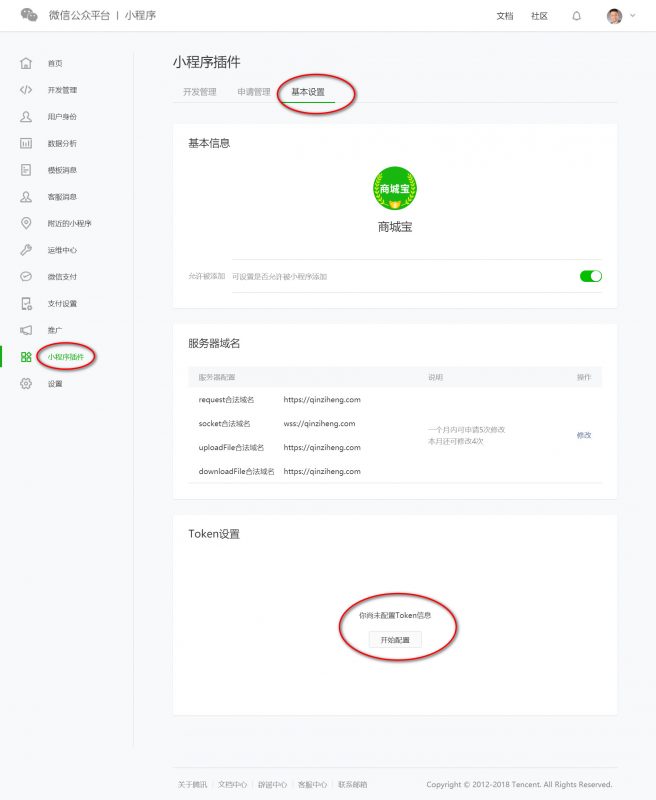Click 修改 to edit server domains
Image resolution: width=656 pixels, height=800 pixels.
tap(584, 435)
